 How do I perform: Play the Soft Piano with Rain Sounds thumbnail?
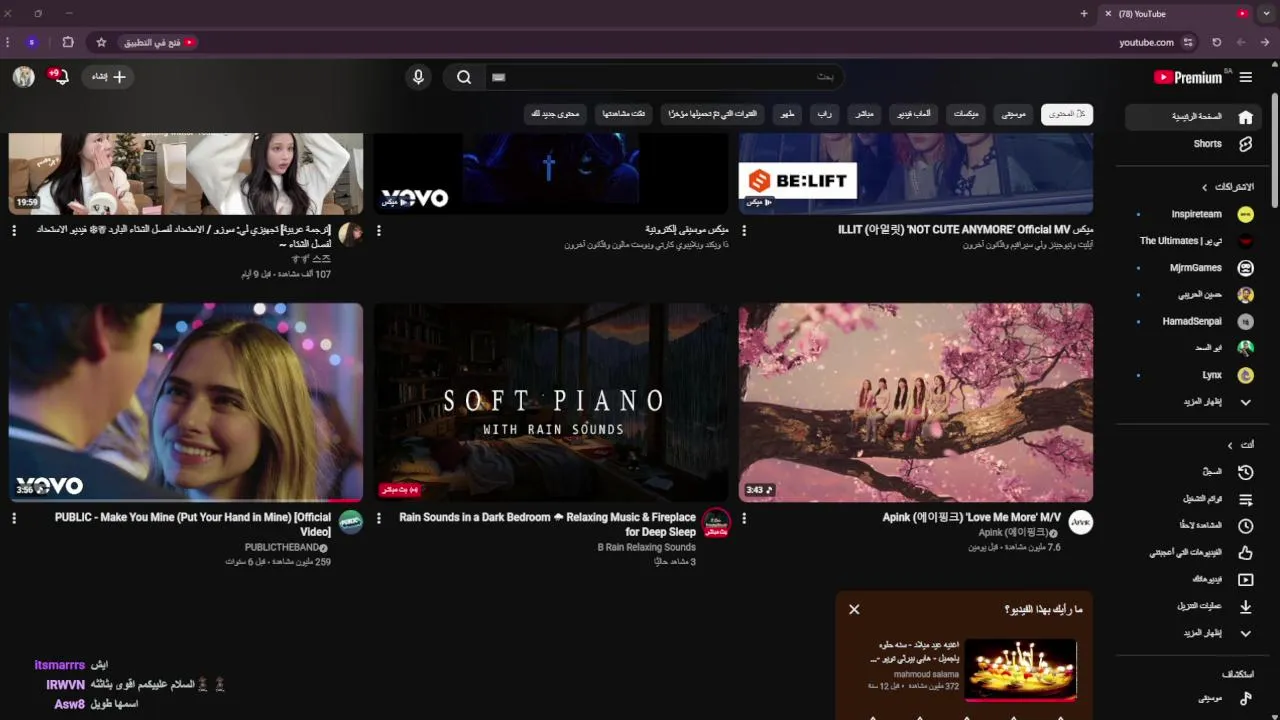click(x=551, y=402)
